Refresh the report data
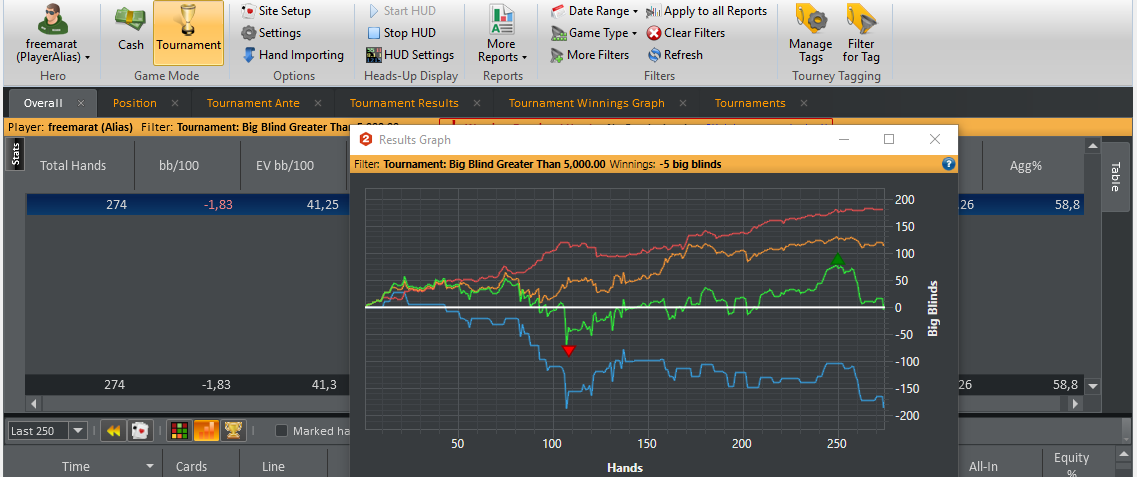 [x=675, y=54]
